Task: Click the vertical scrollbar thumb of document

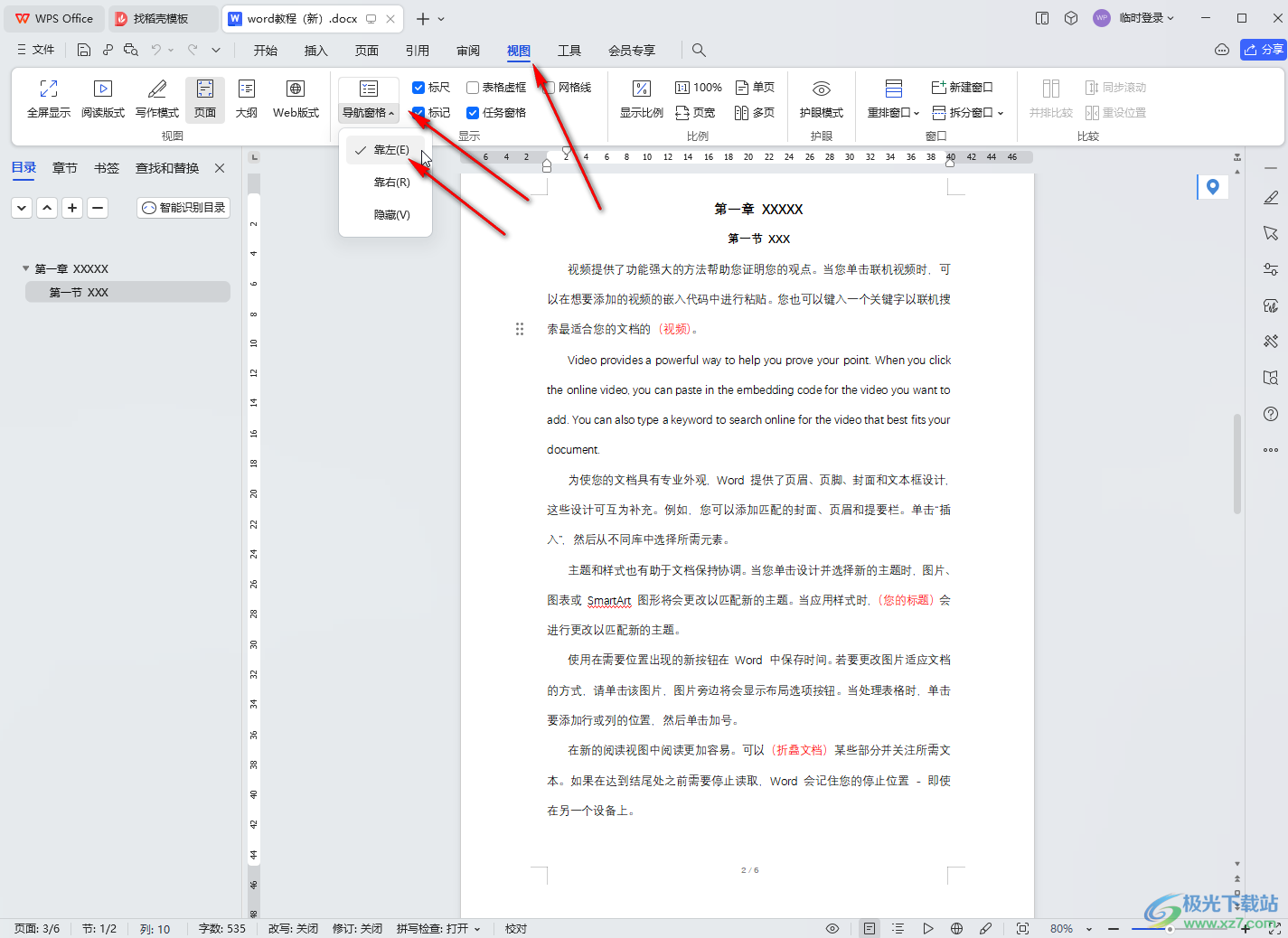Action: (x=1236, y=464)
